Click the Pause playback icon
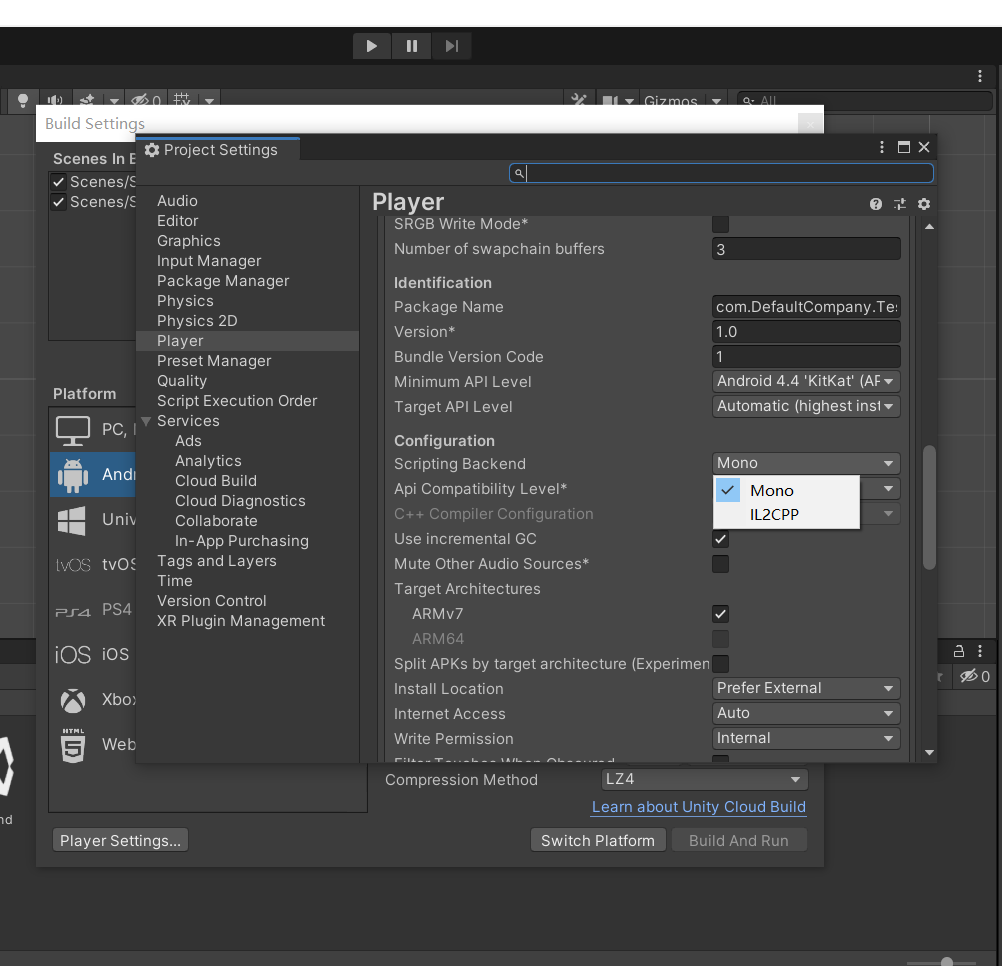Image resolution: width=1002 pixels, height=966 pixels. click(411, 46)
